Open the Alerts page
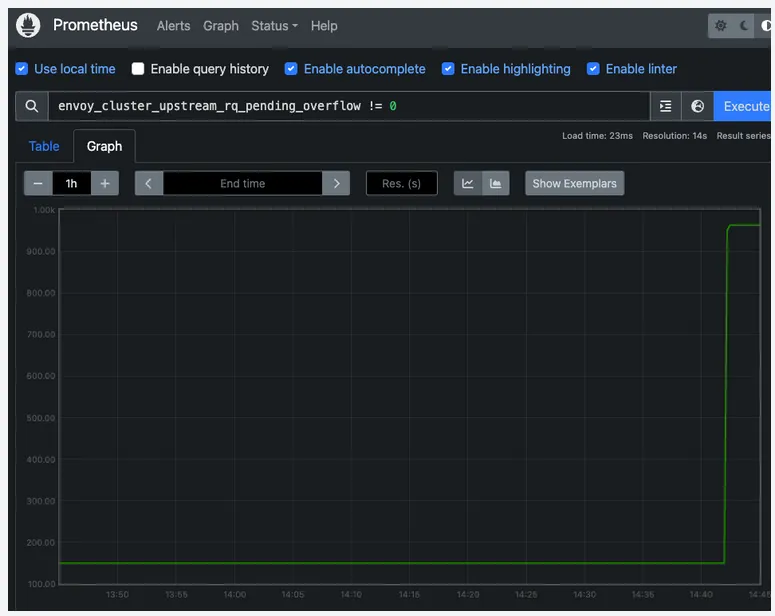Image resolution: width=775 pixels, height=616 pixels. point(173,26)
